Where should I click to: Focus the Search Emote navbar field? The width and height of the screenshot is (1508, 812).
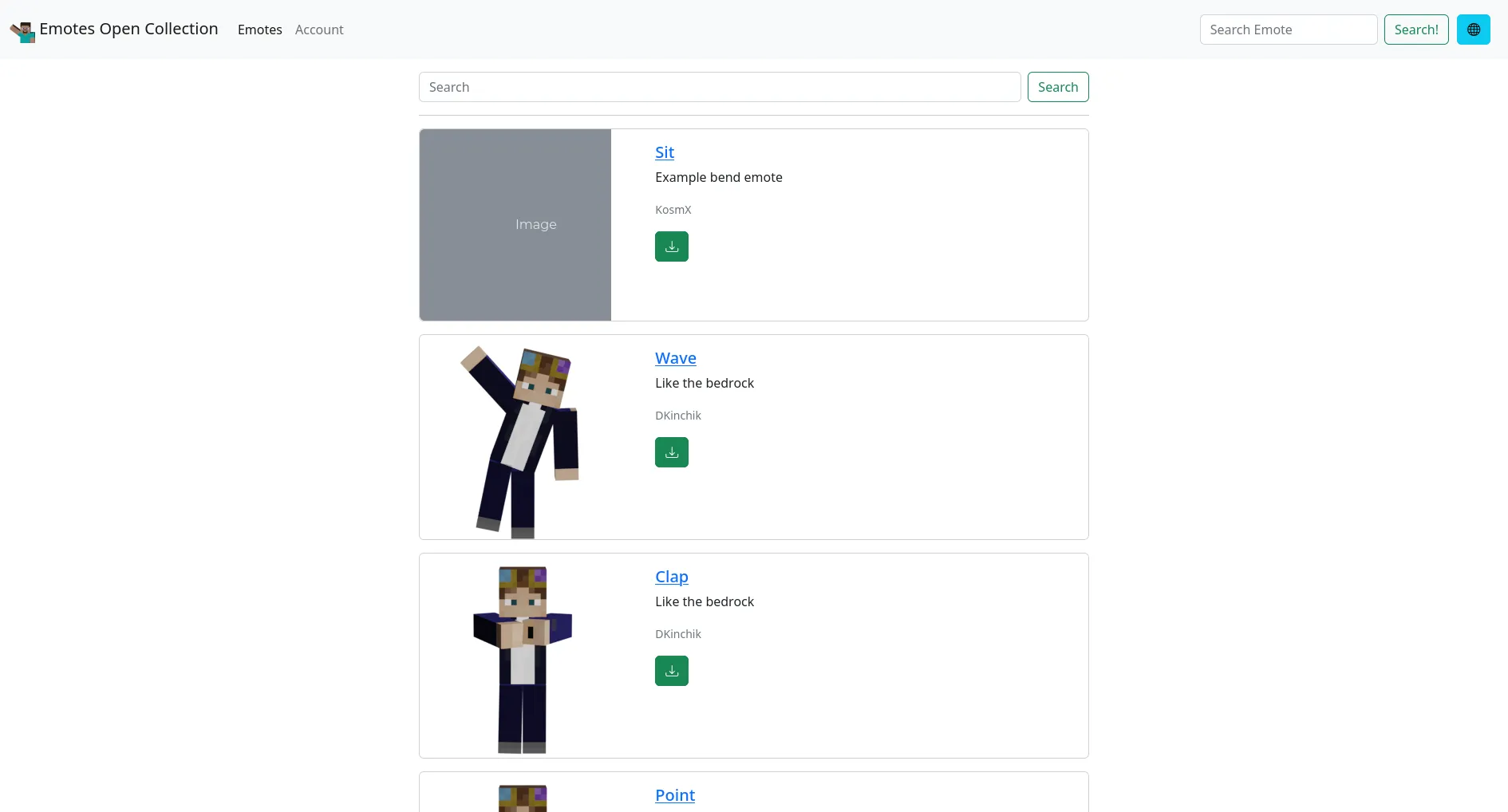[1289, 30]
